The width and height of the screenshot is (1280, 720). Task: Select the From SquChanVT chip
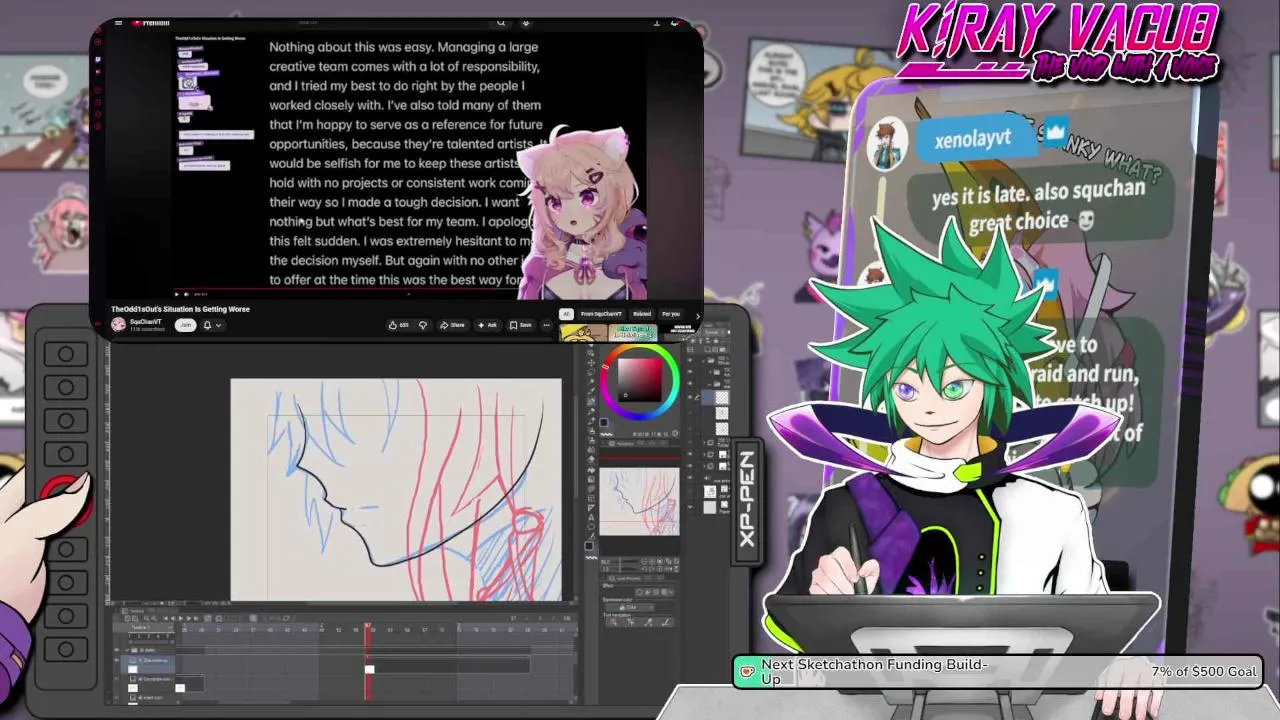pyautogui.click(x=601, y=314)
